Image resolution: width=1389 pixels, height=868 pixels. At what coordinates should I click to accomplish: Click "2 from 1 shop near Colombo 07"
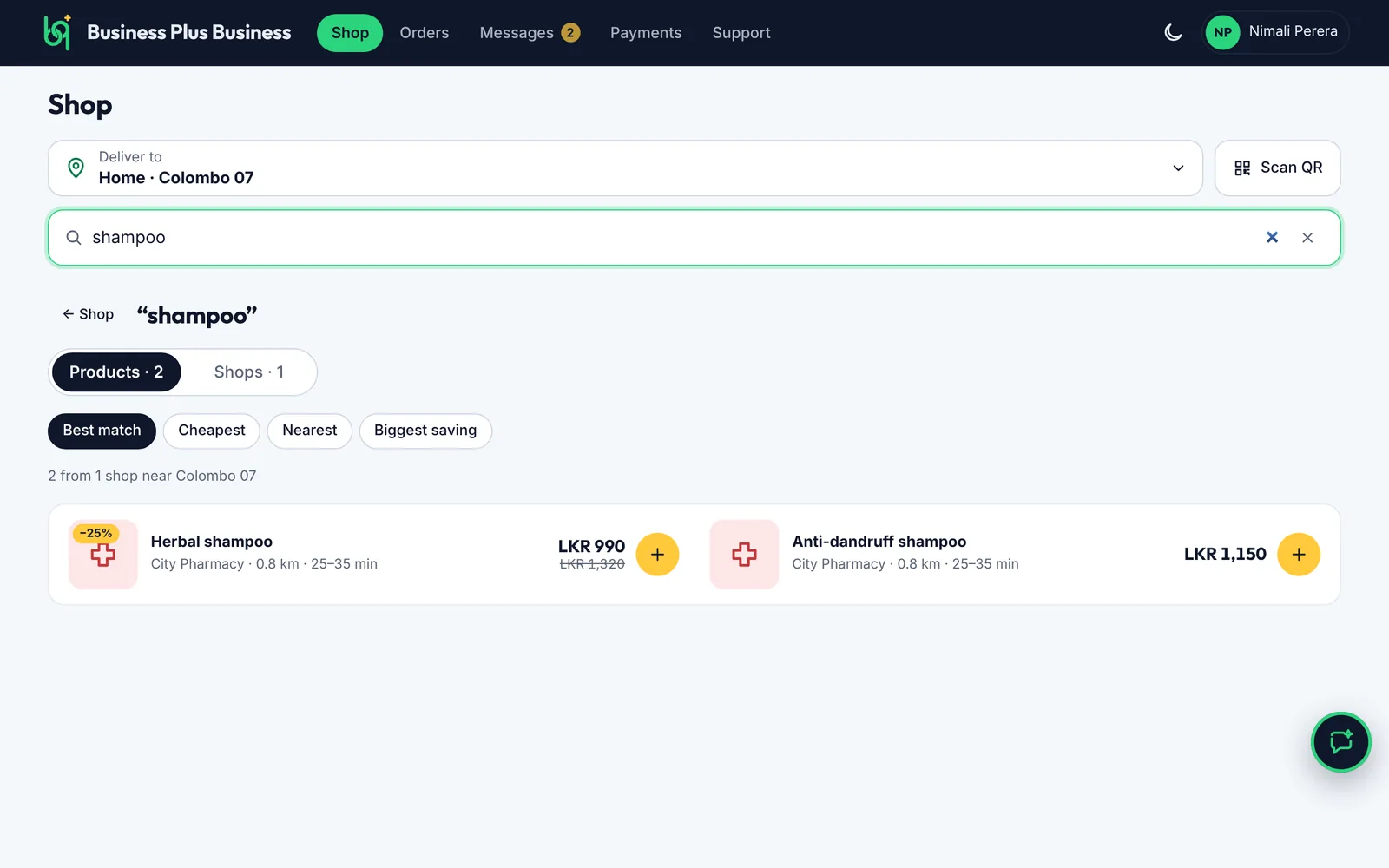click(x=152, y=476)
